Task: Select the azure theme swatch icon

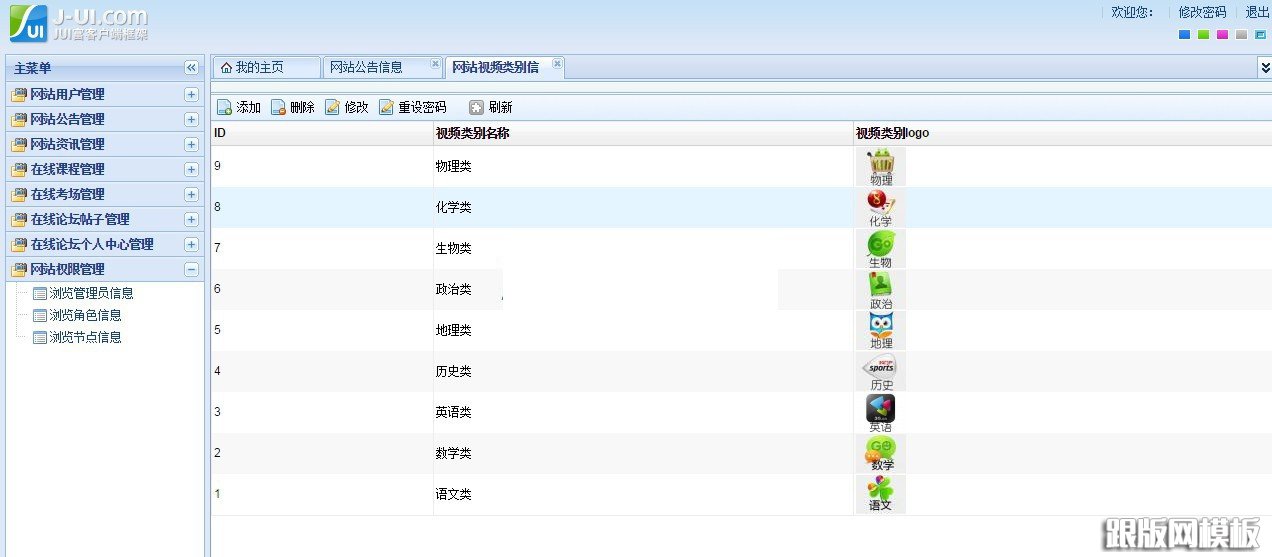Action: pyautogui.click(x=1261, y=35)
